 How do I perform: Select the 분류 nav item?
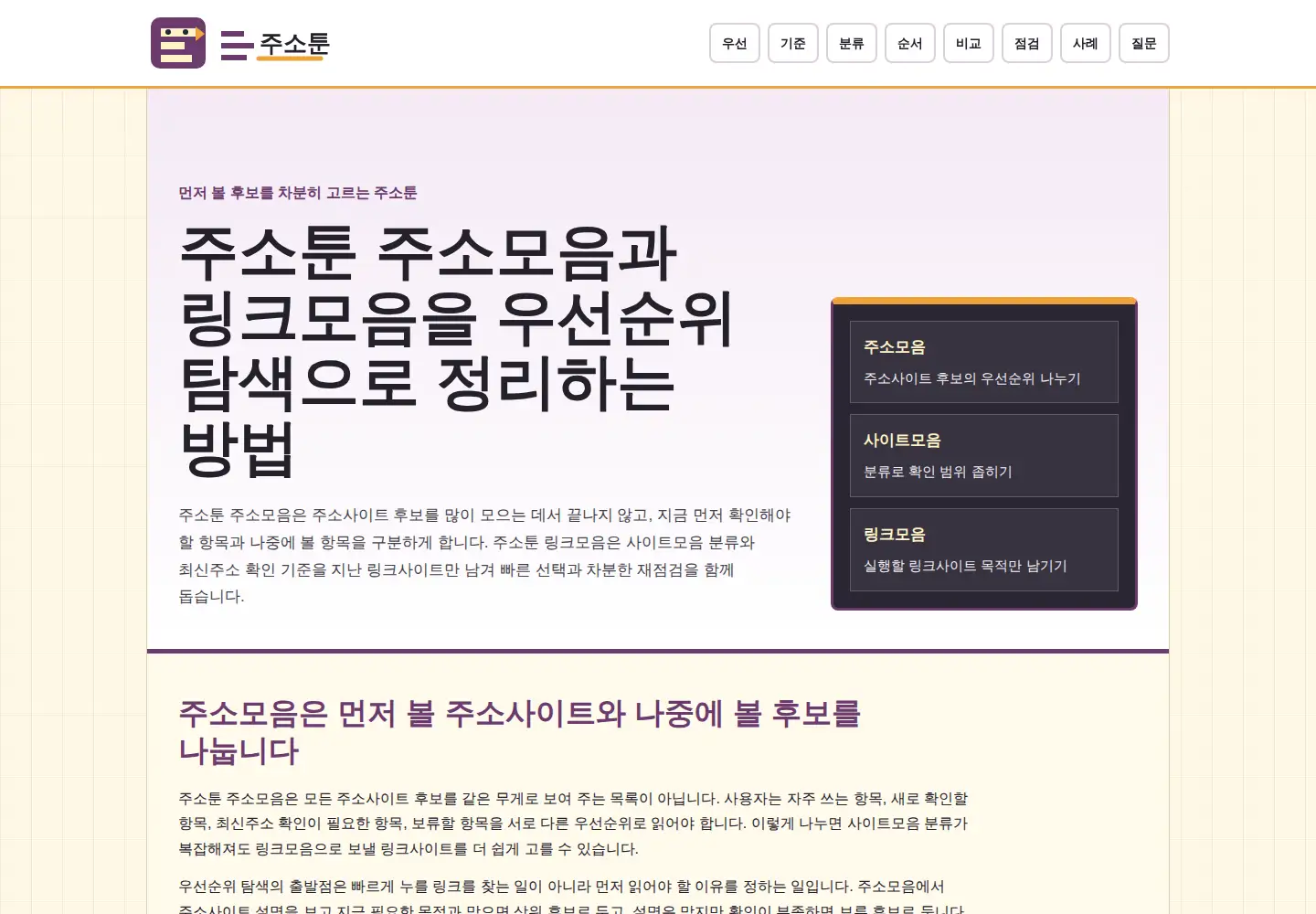pyautogui.click(x=852, y=43)
